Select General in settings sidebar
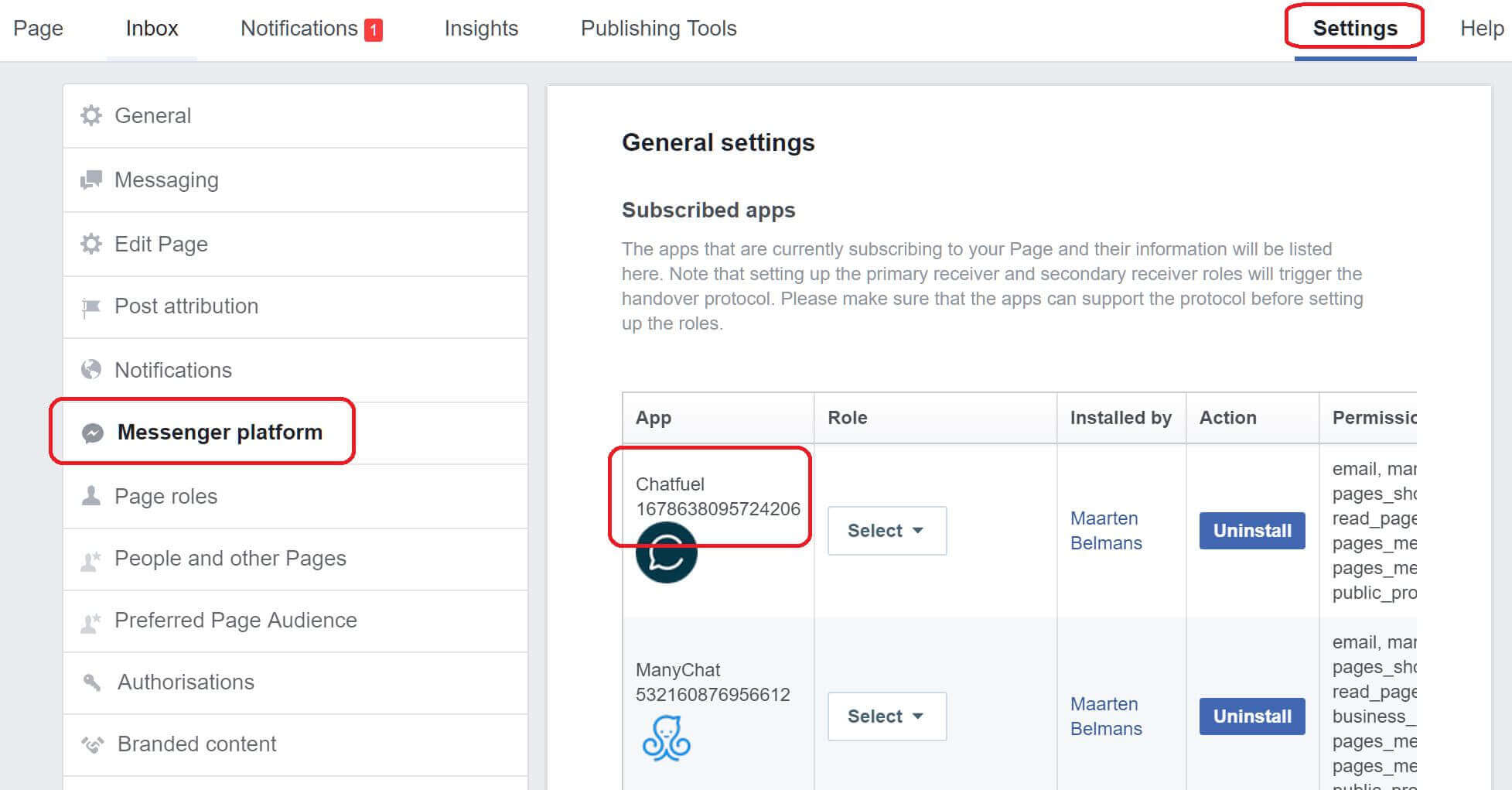This screenshot has width=1512, height=790. [295, 116]
